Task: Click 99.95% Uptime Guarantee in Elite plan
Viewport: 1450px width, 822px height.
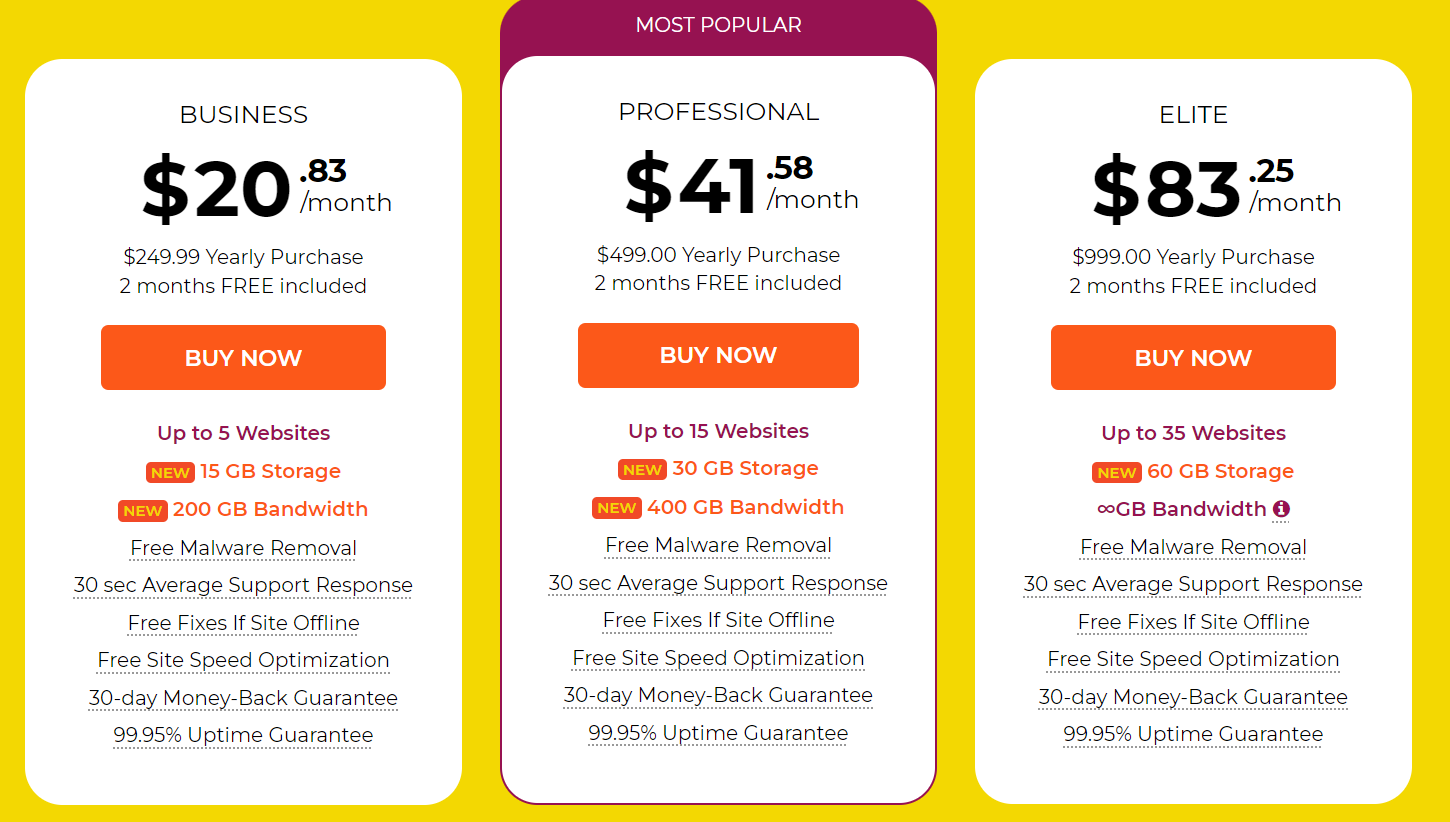Action: pos(1193,734)
